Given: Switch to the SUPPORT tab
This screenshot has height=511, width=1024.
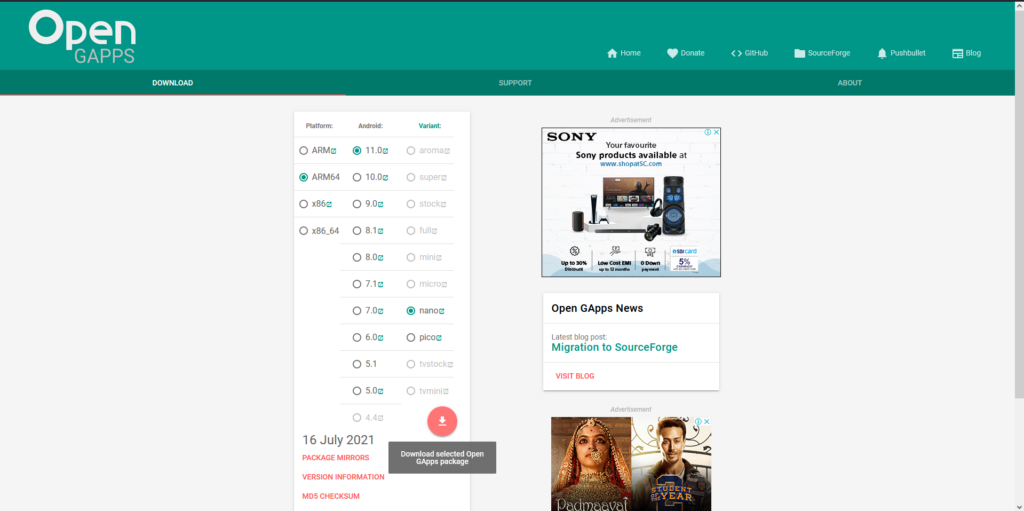Looking at the screenshot, I should [x=515, y=83].
